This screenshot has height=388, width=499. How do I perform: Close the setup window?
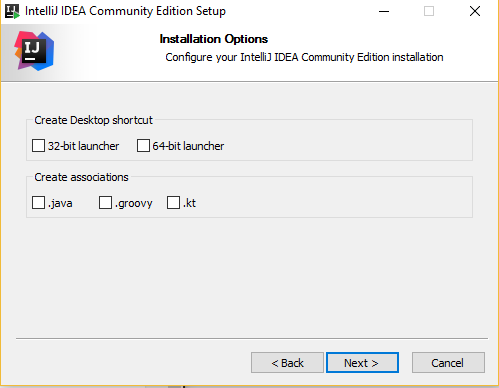[x=475, y=11]
